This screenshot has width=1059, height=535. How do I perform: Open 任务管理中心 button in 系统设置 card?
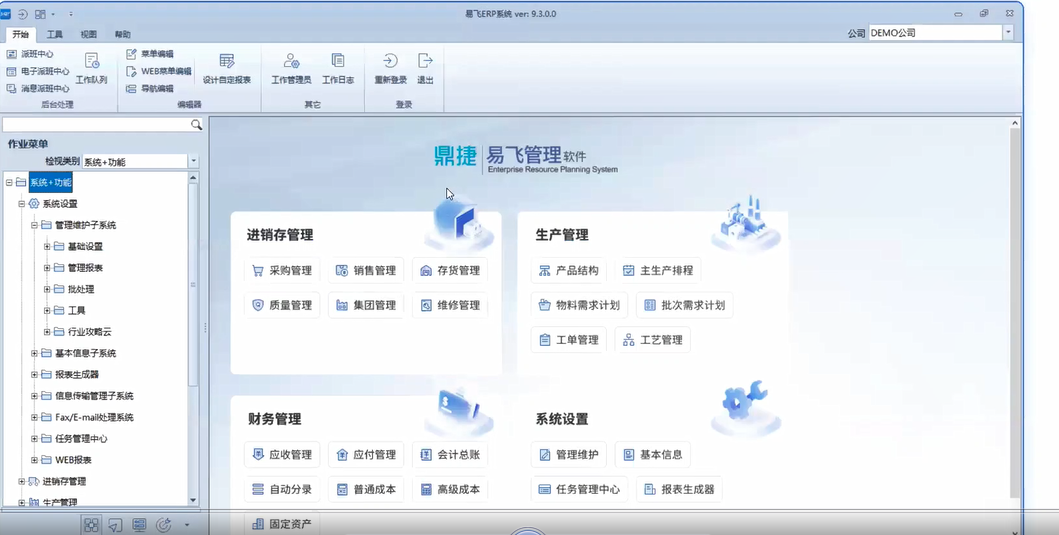579,490
